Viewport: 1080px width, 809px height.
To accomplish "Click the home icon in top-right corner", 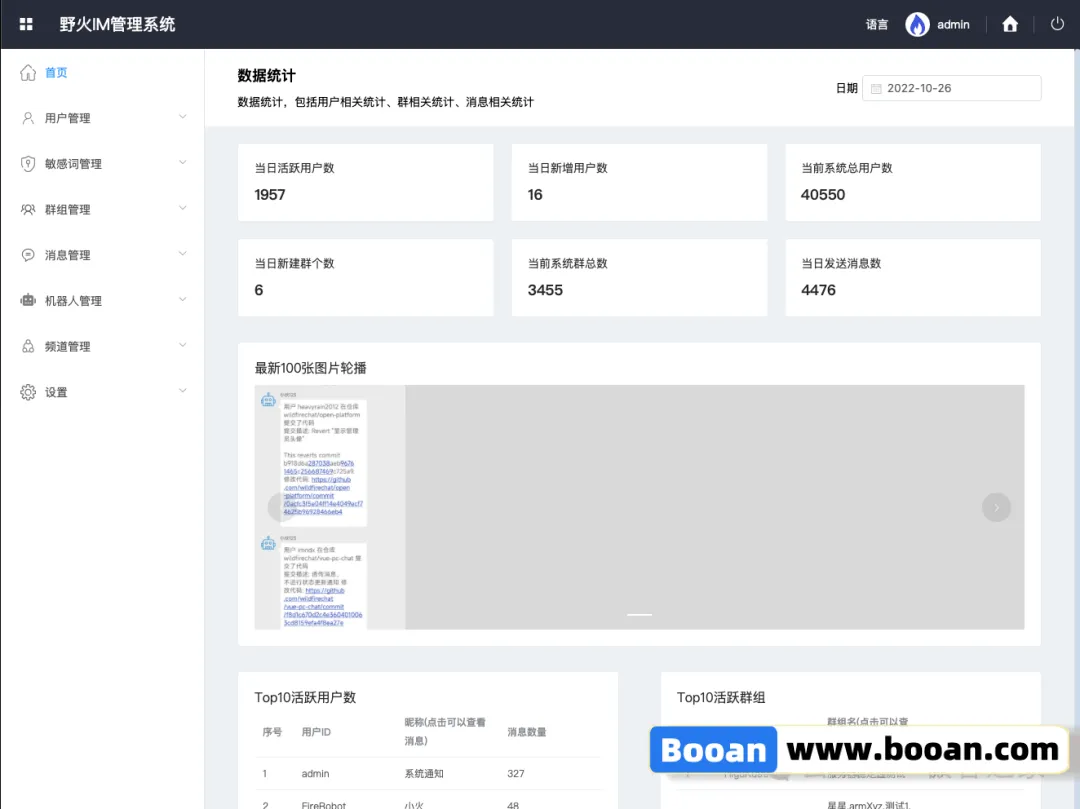I will (x=1010, y=24).
